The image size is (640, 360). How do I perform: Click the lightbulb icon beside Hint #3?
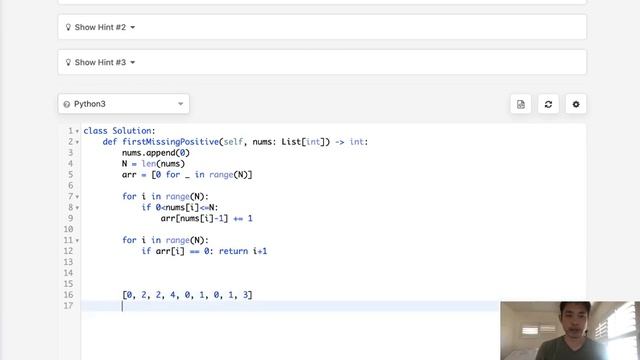pyautogui.click(x=68, y=62)
